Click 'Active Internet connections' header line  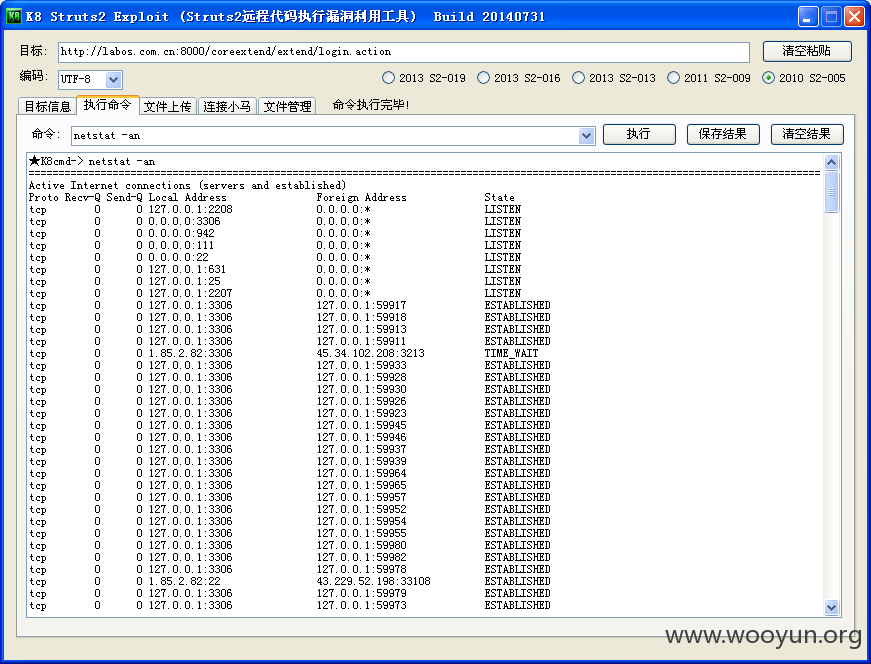coord(187,186)
